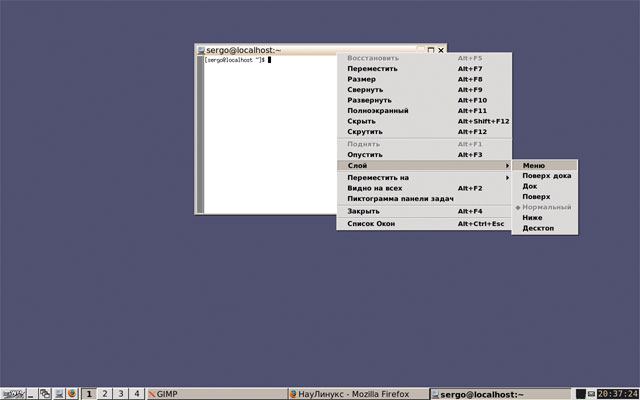Open the IceWM start menu button
The width and height of the screenshot is (640, 400).
(x=13, y=393)
